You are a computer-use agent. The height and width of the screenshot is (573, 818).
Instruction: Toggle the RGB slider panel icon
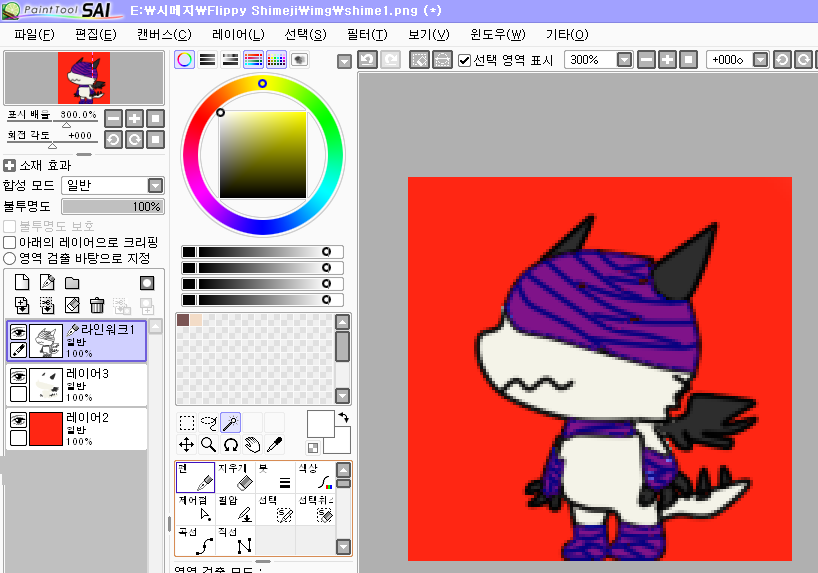coord(207,59)
